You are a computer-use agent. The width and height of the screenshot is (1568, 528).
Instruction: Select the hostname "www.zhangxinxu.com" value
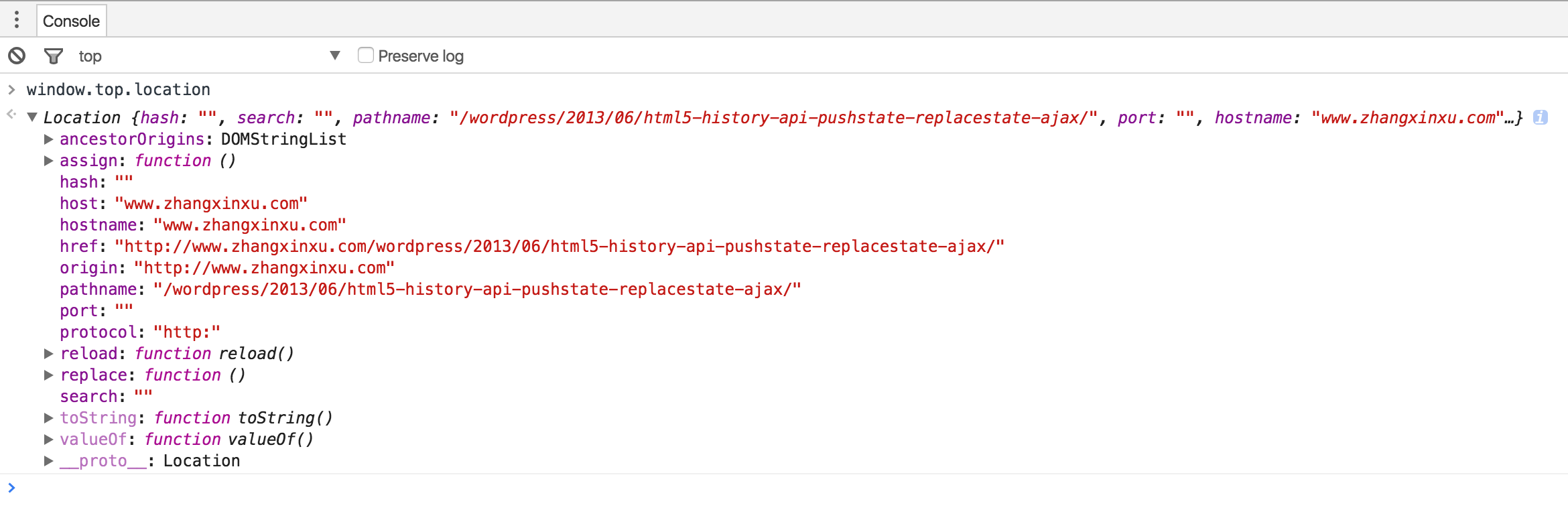click(x=250, y=225)
